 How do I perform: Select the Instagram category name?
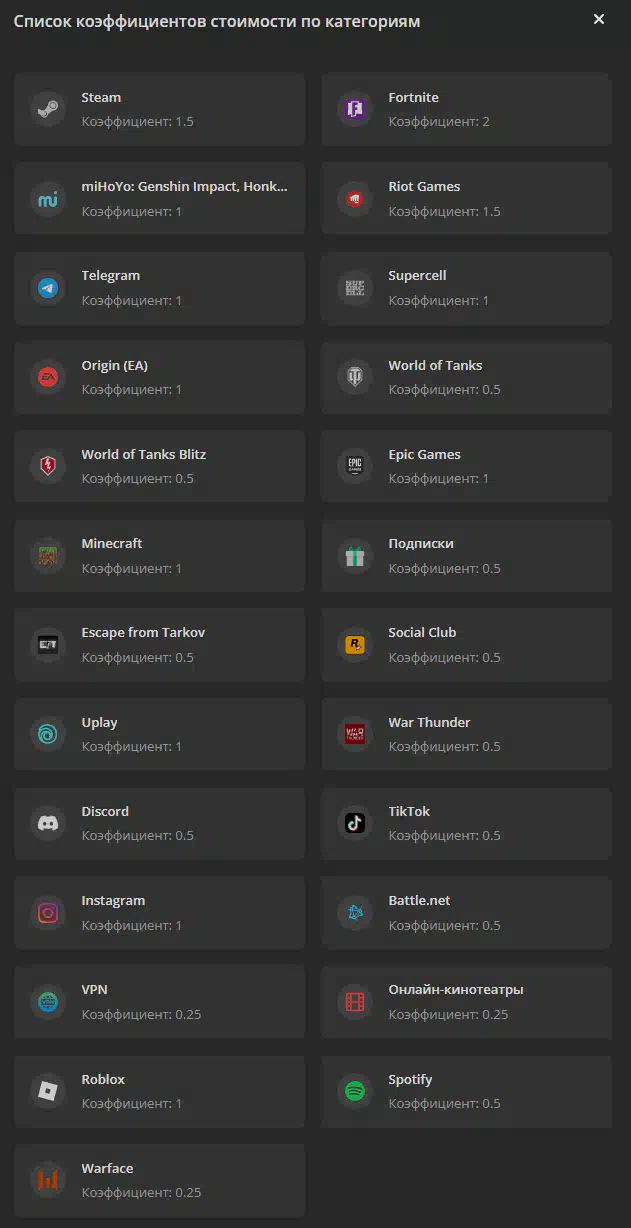pyautogui.click(x=113, y=901)
